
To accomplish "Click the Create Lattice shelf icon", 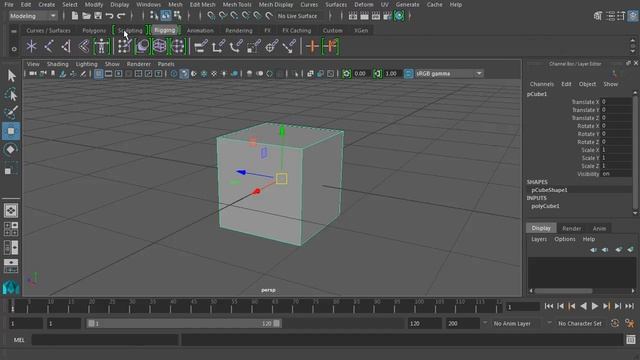I will [x=160, y=46].
